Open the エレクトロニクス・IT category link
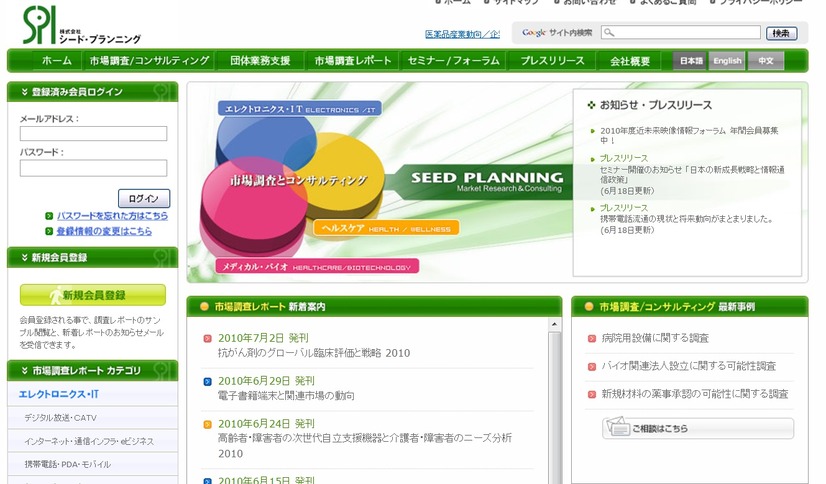The image size is (826, 484). coord(58,394)
